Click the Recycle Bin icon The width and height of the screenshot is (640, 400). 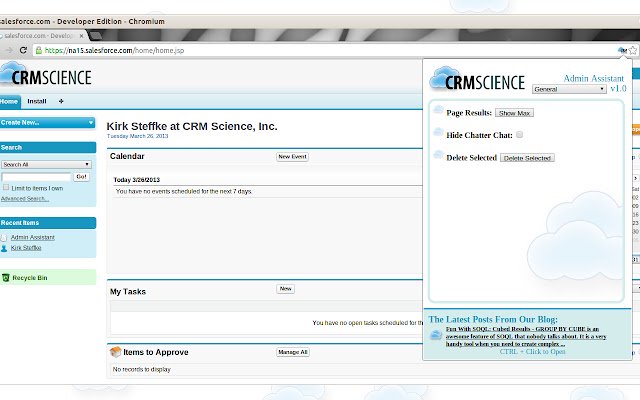6,278
